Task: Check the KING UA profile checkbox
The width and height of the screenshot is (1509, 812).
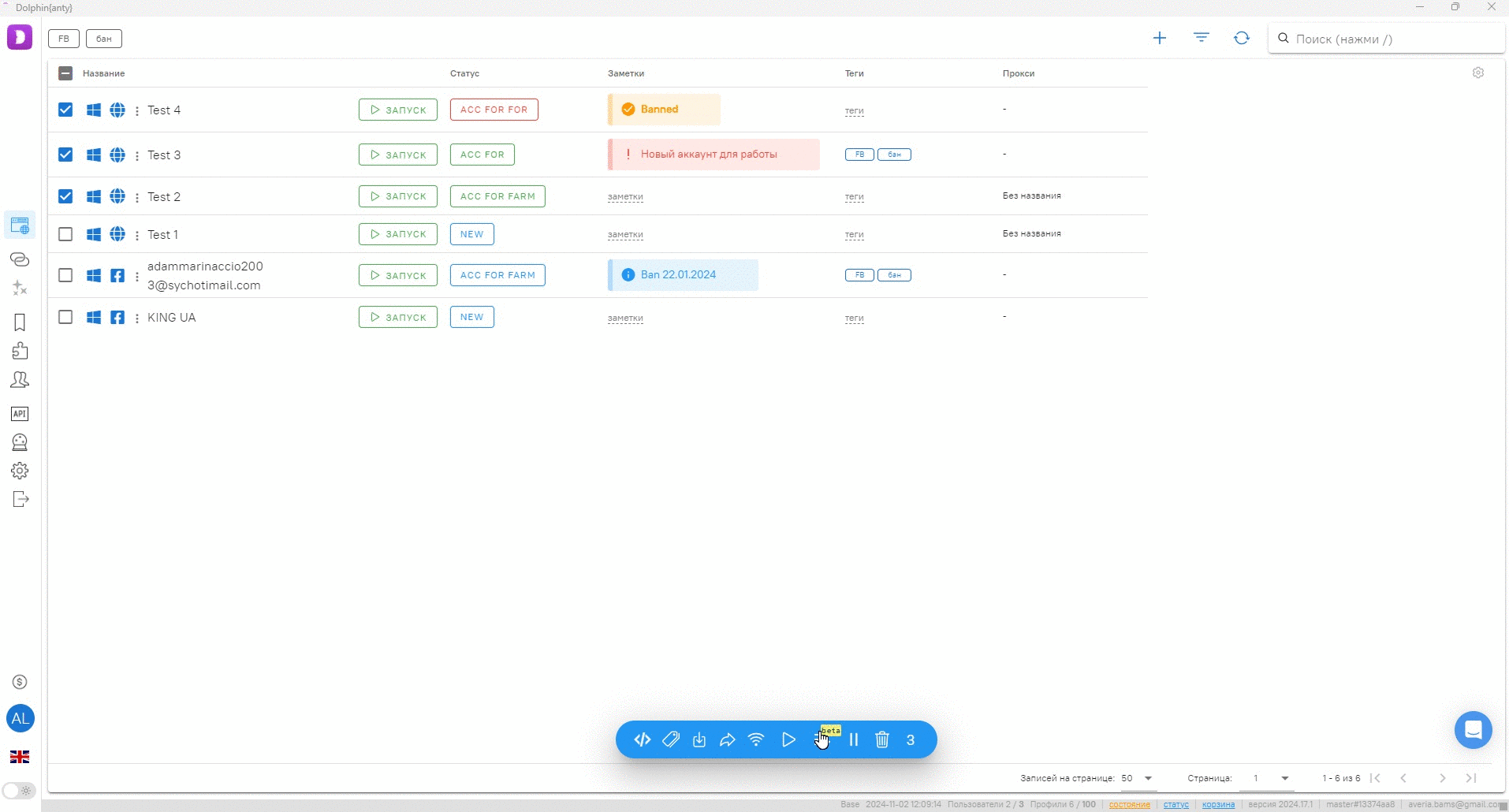Action: (65, 317)
